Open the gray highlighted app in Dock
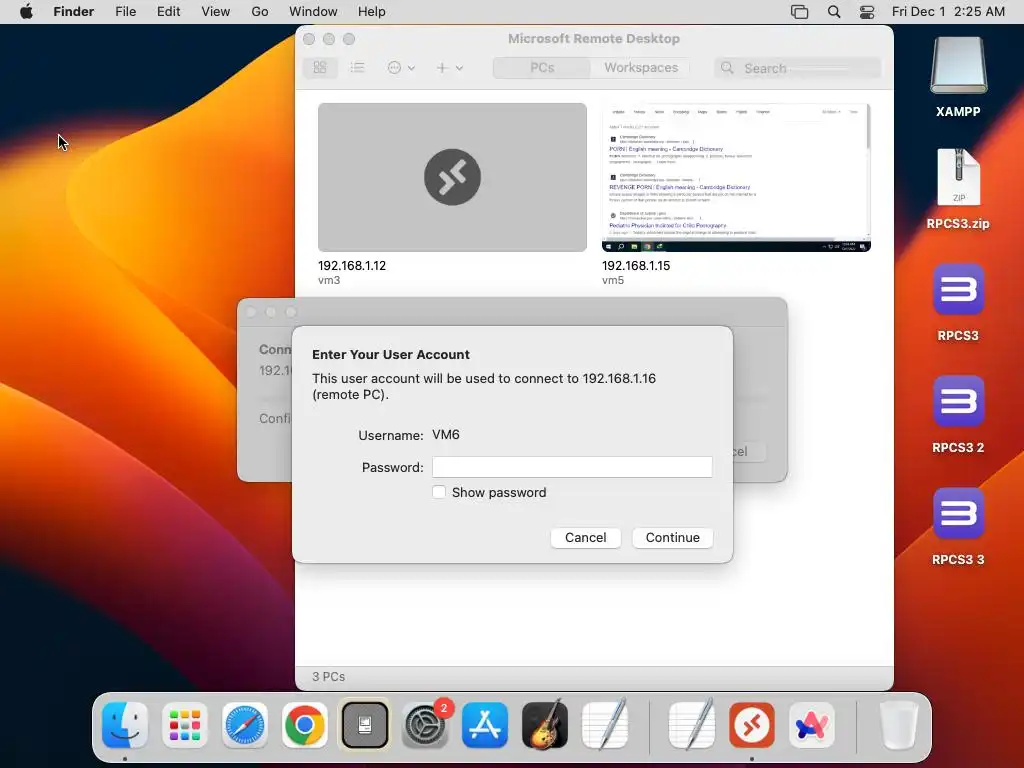Viewport: 1024px width, 768px height. coord(364,725)
